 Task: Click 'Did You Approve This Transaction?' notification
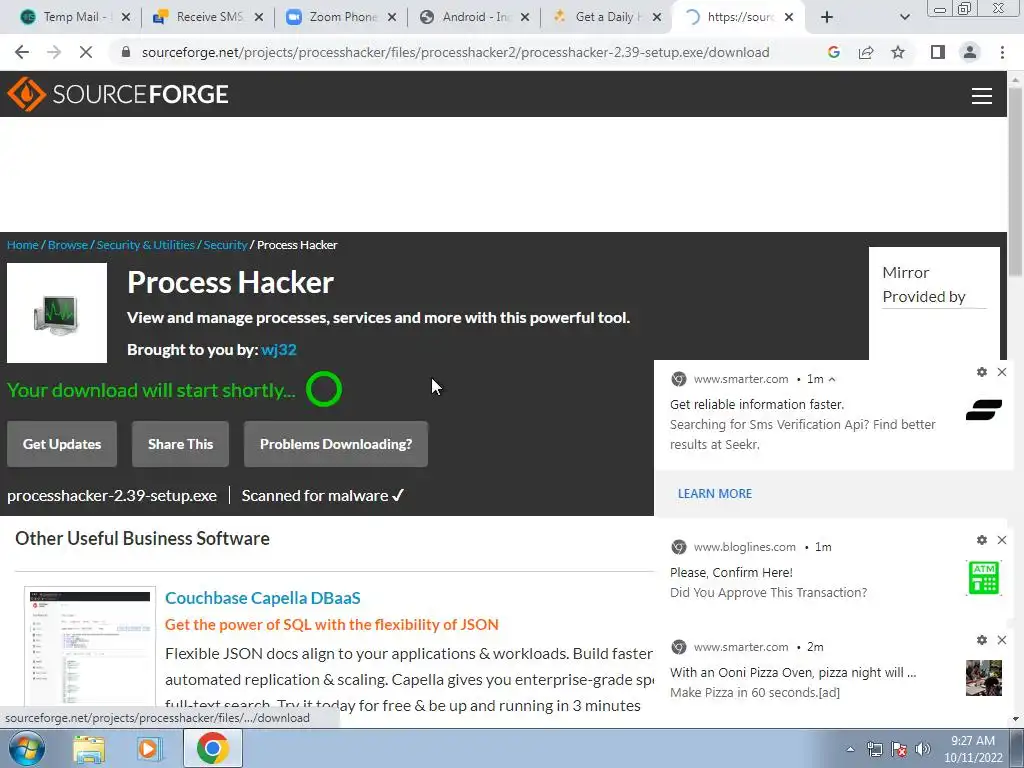click(768, 593)
